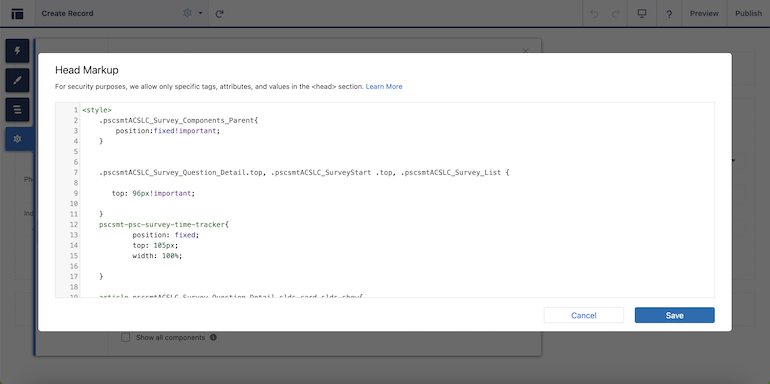Click the Head Markup dialog title

(x=86, y=70)
